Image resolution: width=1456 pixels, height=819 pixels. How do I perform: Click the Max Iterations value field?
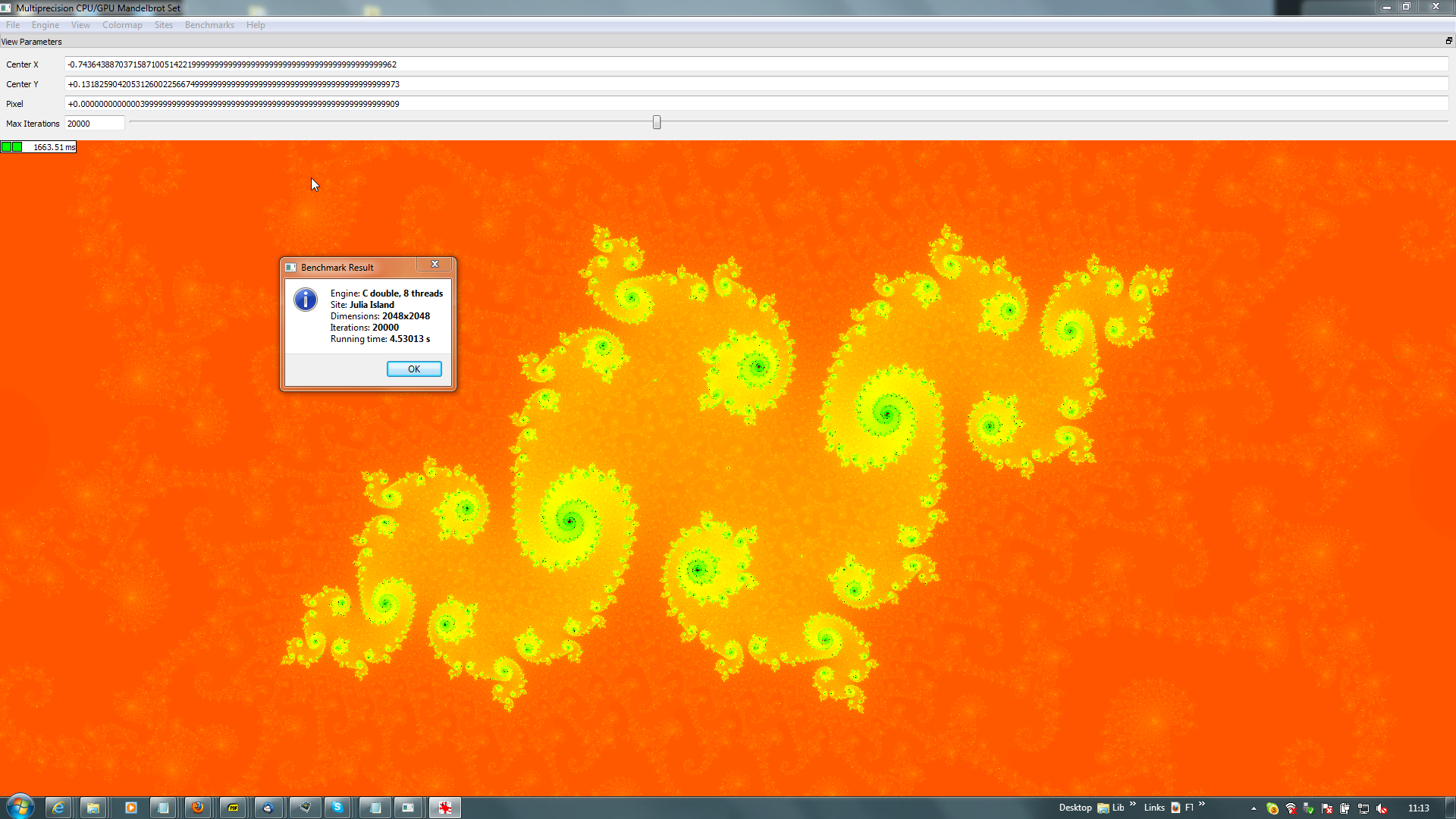[94, 124]
